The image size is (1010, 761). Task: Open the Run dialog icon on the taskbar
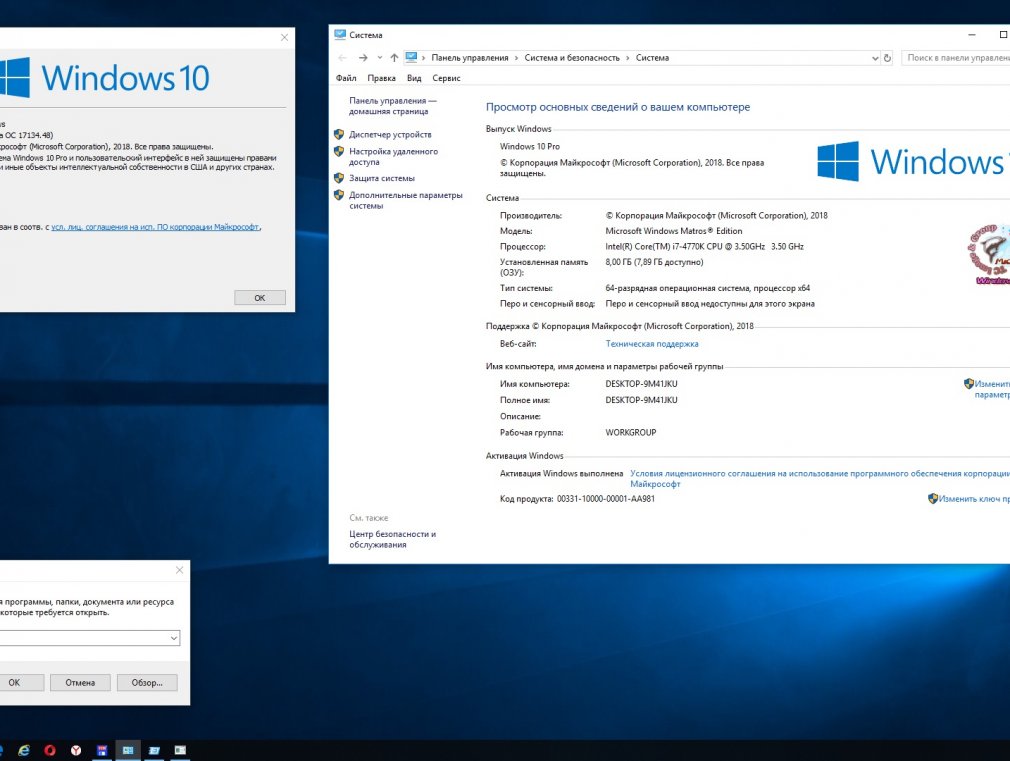(x=154, y=750)
